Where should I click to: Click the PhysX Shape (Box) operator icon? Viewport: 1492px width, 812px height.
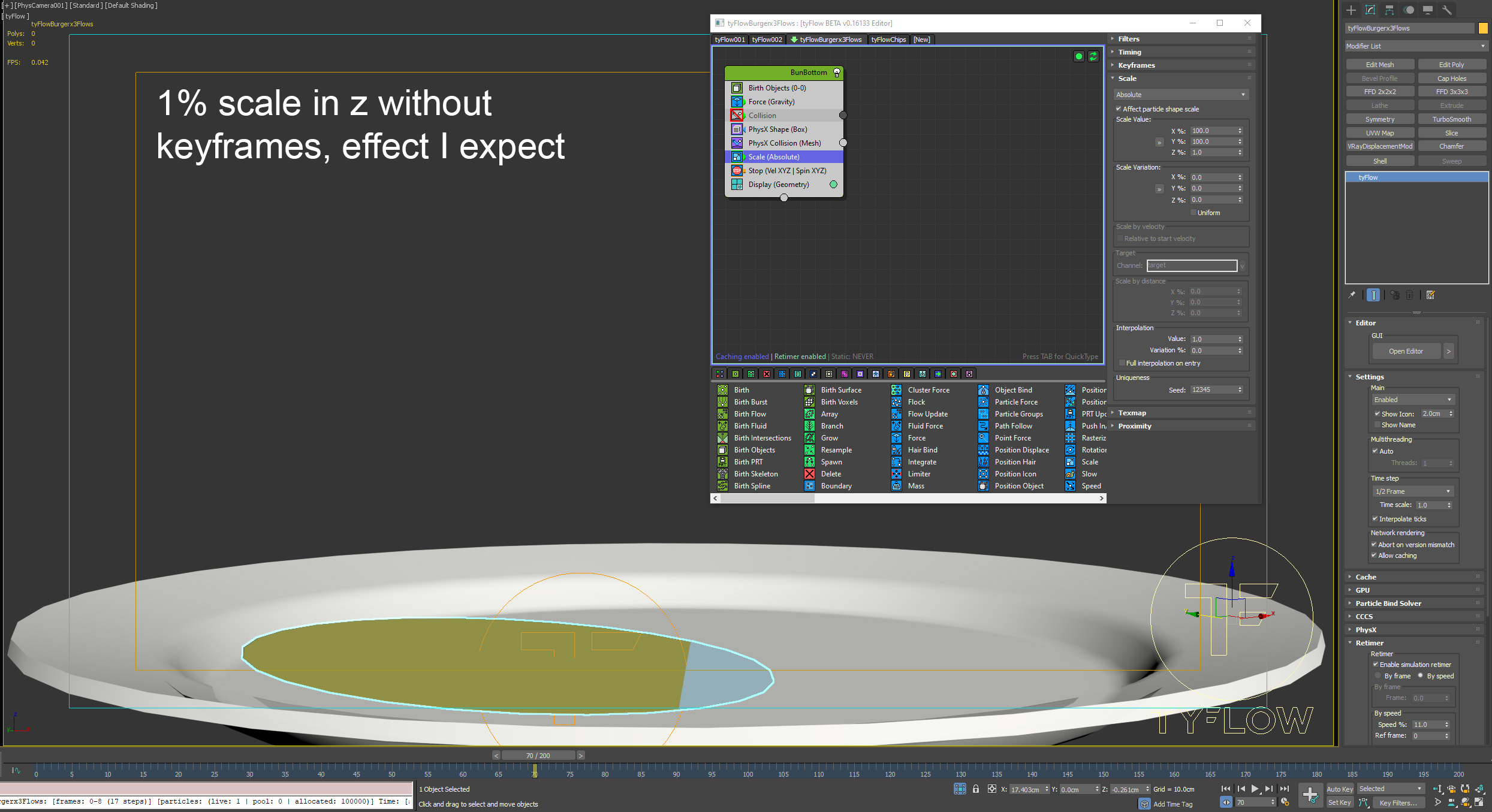click(x=737, y=129)
